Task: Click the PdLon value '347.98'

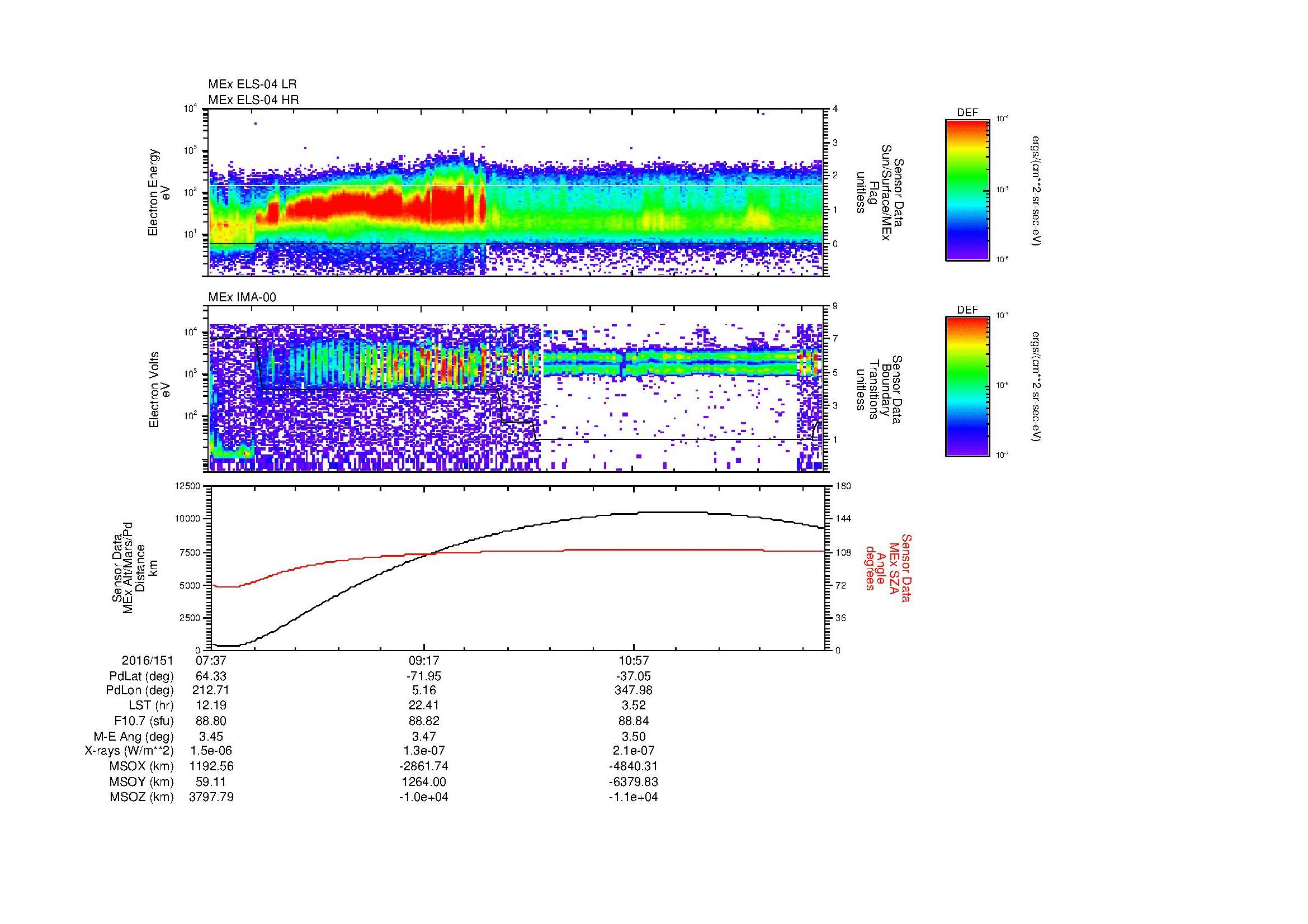Action: click(x=633, y=690)
